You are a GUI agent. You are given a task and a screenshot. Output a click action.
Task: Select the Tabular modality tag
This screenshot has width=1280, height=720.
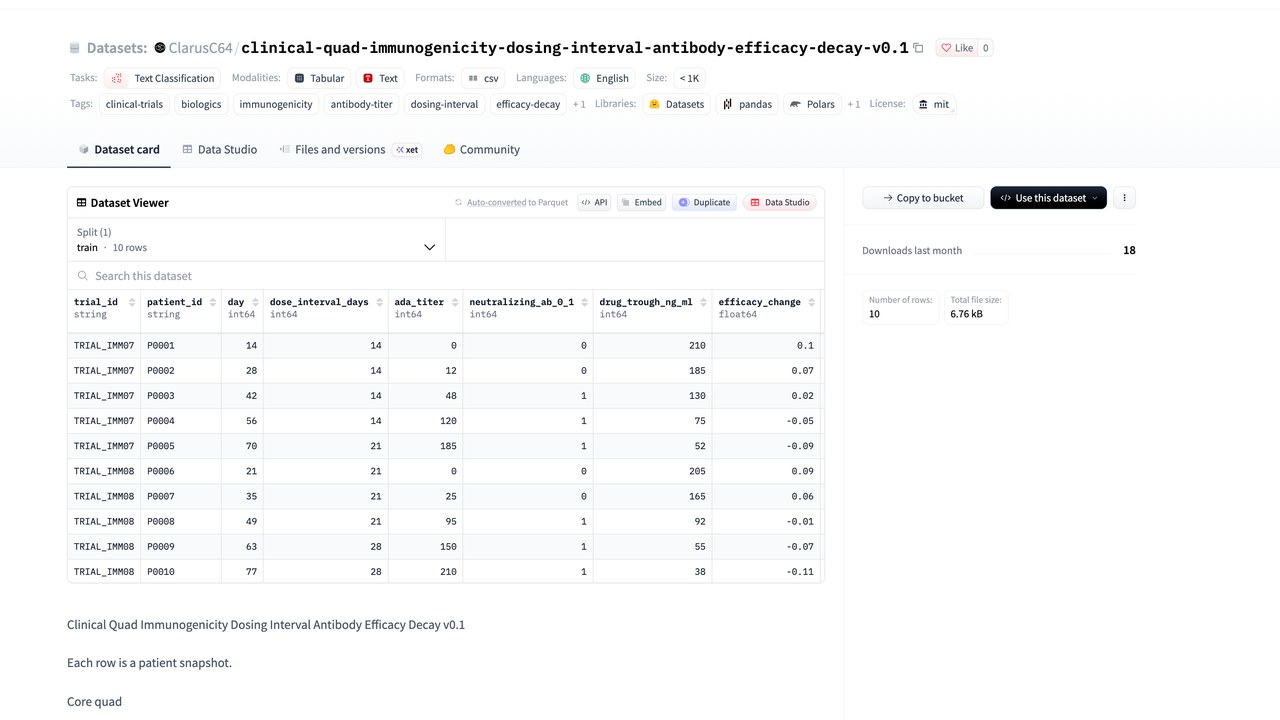click(x=319, y=78)
